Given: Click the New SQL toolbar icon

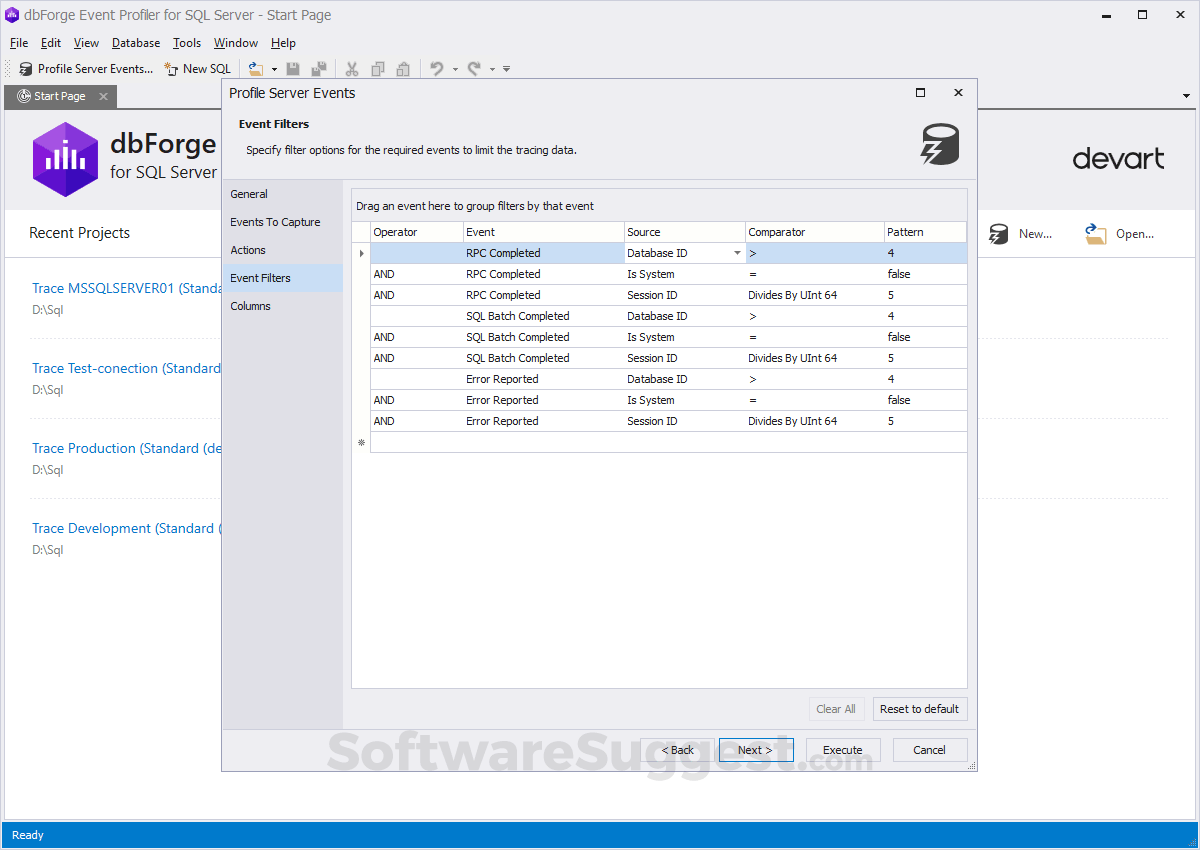Looking at the screenshot, I should click(x=171, y=69).
